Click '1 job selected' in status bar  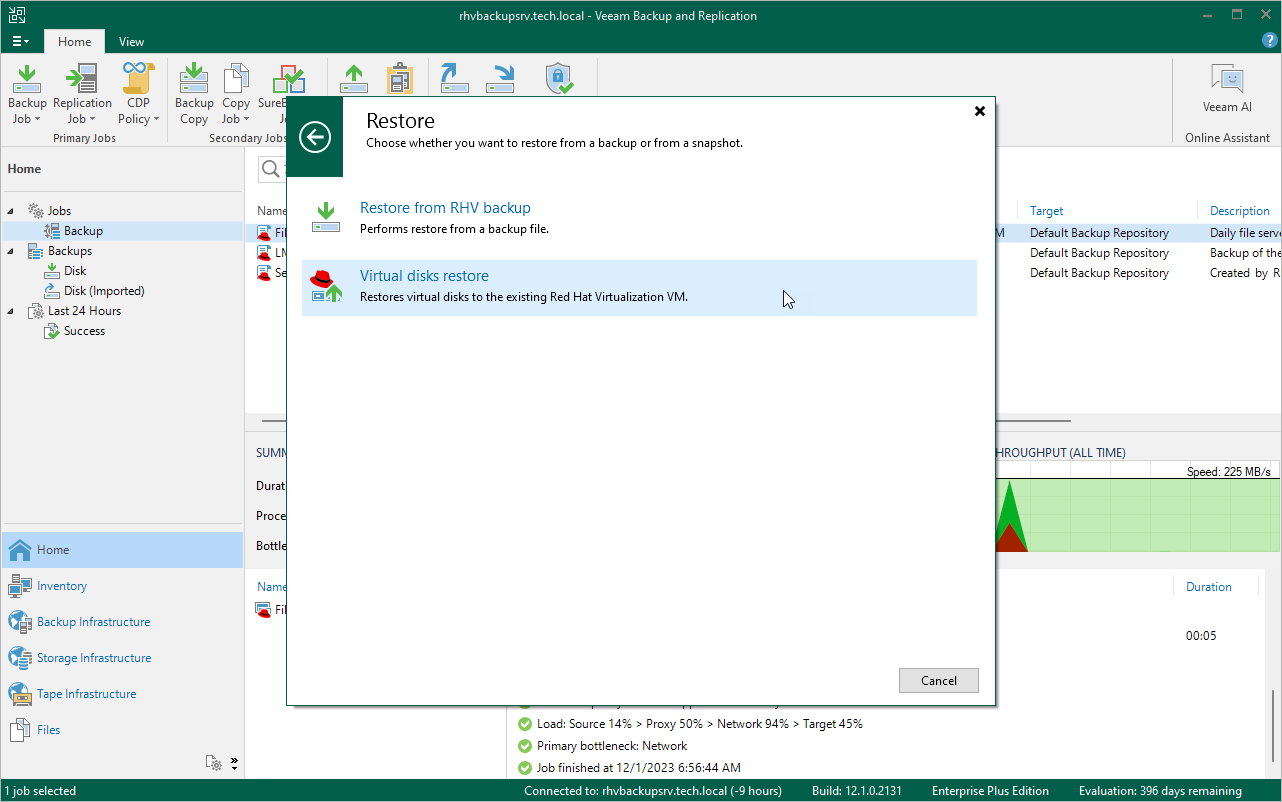(40, 791)
